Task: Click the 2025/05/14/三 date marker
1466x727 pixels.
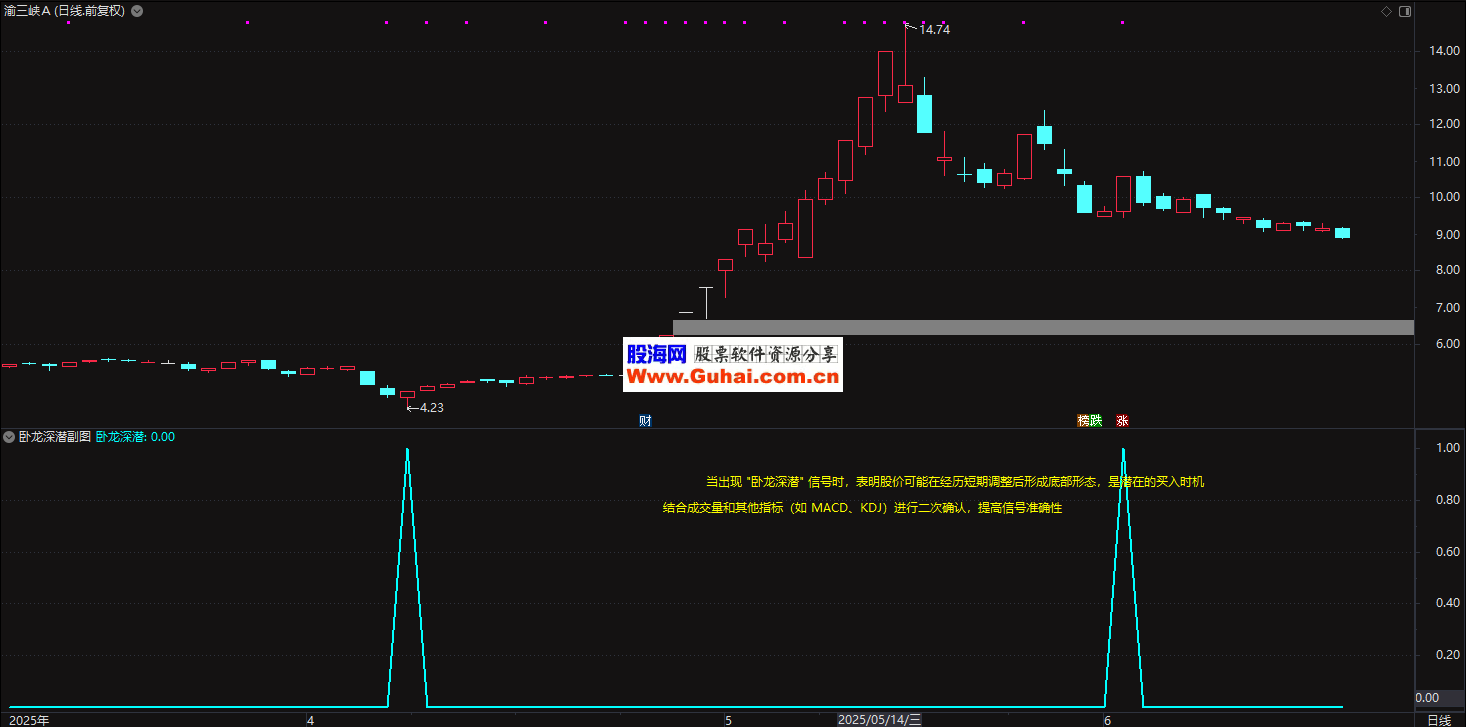Action: (879, 720)
